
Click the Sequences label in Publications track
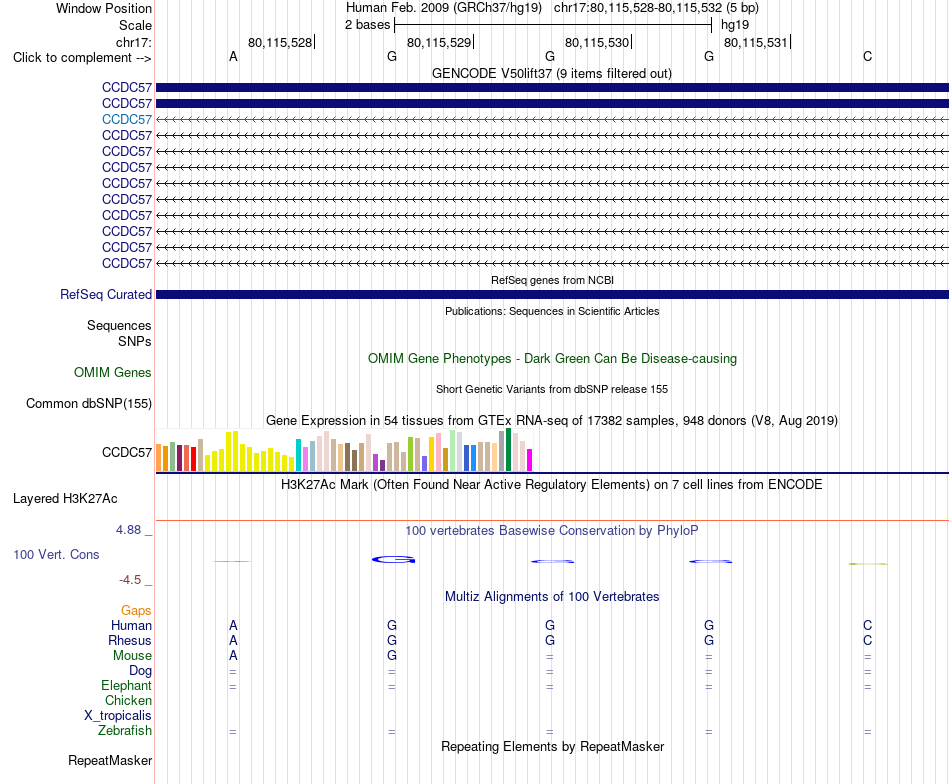pyautogui.click(x=119, y=325)
